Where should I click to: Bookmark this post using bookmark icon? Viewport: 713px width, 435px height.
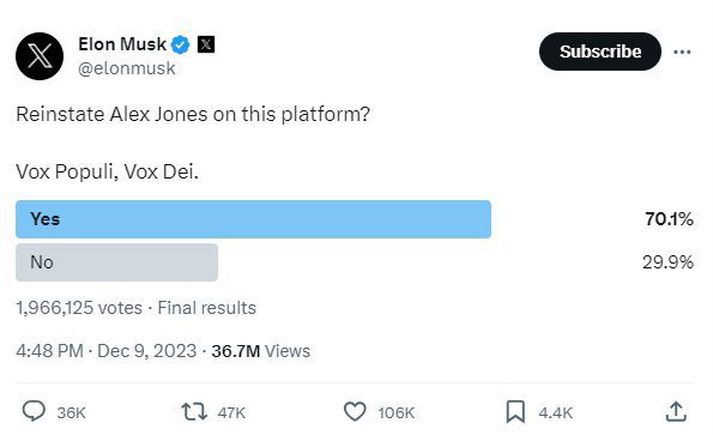tap(515, 412)
